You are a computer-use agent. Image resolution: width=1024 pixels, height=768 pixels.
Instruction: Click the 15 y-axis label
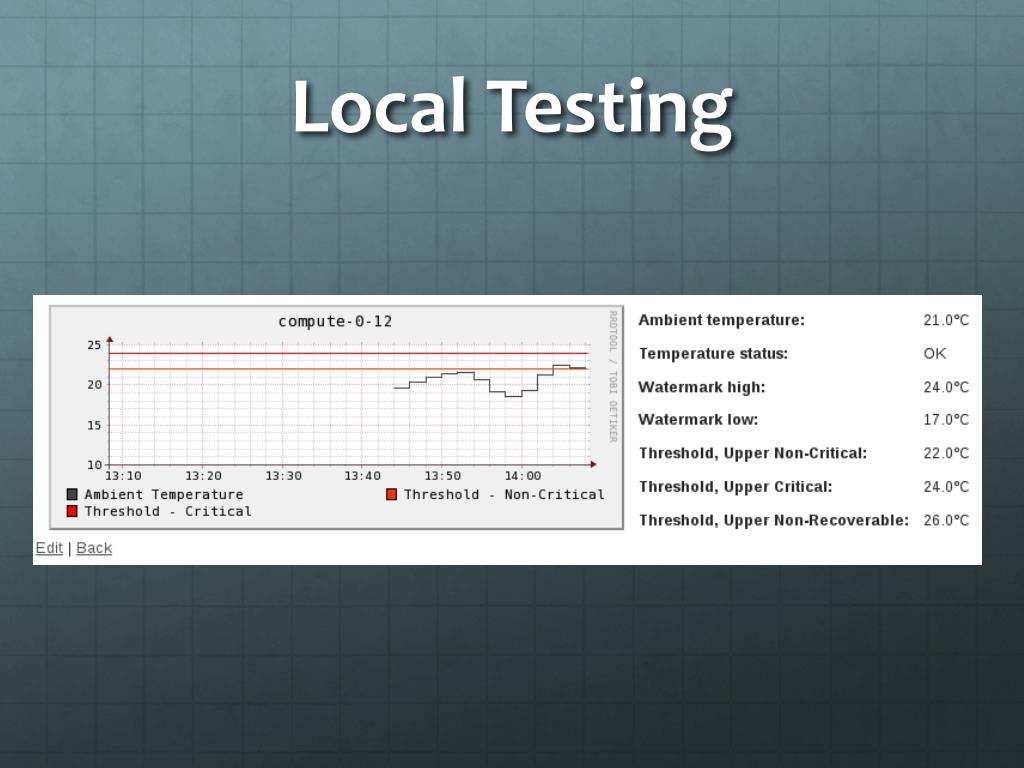tap(95, 425)
